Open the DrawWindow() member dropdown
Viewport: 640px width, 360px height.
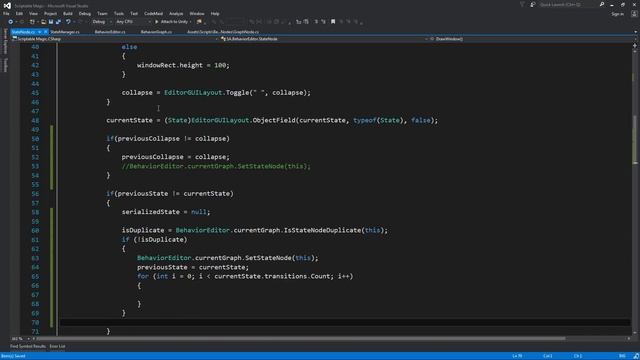point(532,39)
